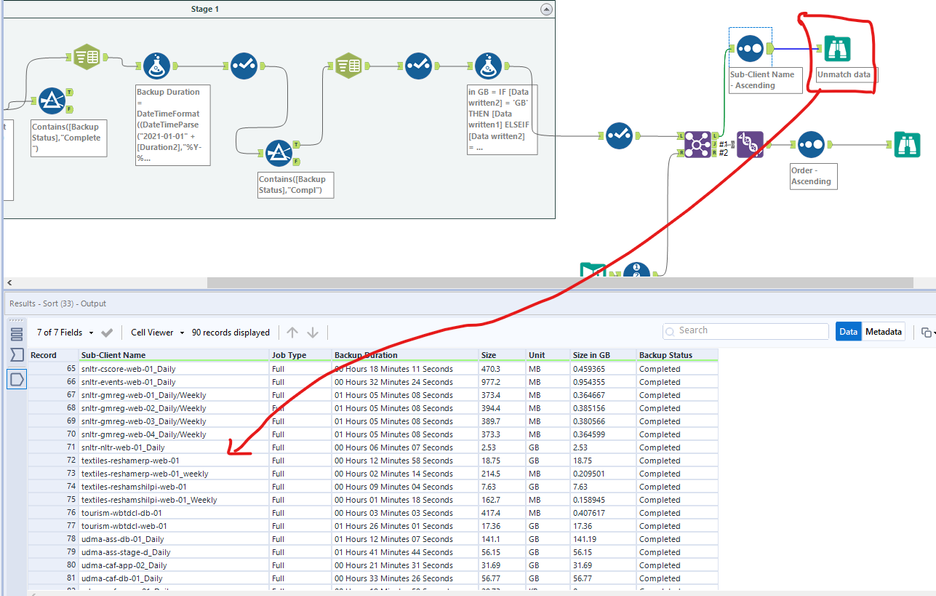Click cell 'udma-ass-db-01_Daily'
Viewport: 936px width, 596px height.
click(174, 539)
